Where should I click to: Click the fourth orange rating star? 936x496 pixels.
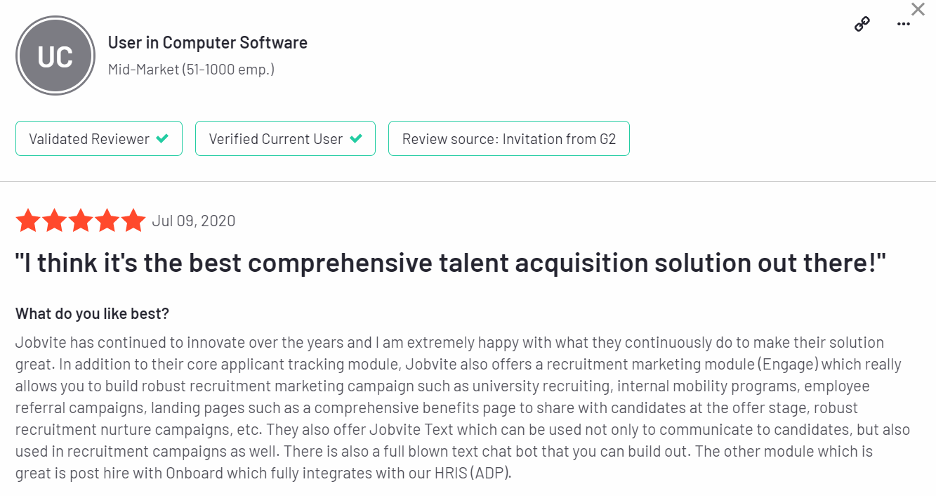click(x=107, y=221)
